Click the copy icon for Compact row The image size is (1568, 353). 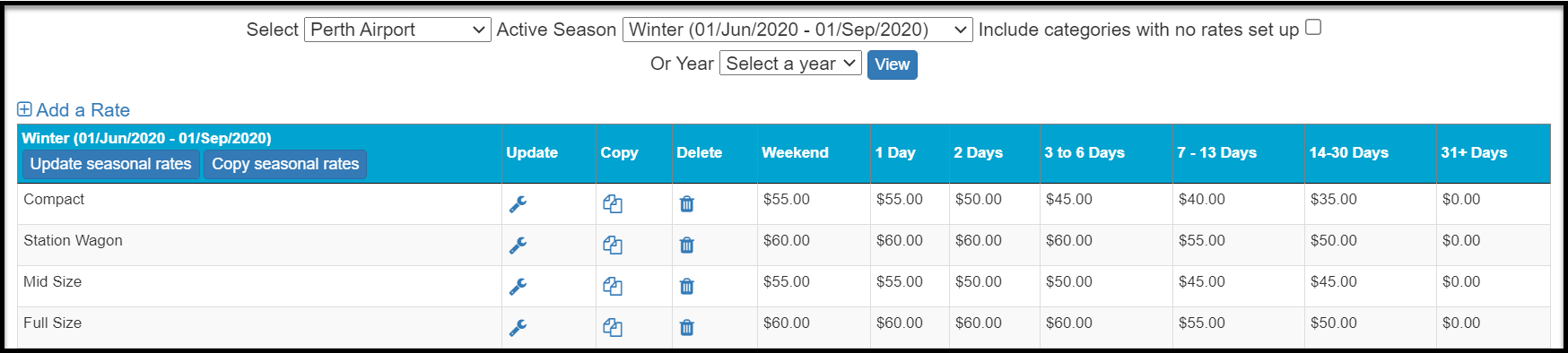(x=613, y=204)
